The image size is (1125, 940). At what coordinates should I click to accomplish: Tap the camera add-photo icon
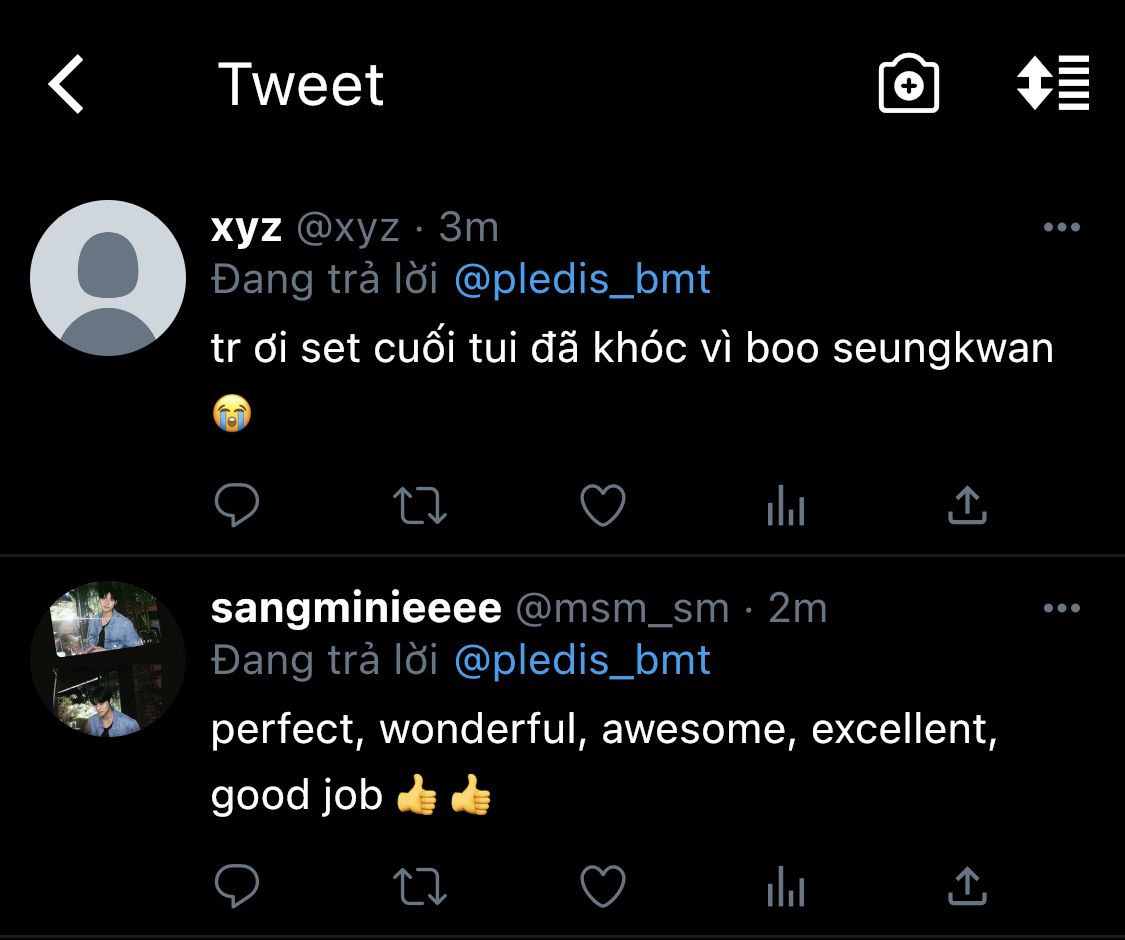tap(908, 85)
